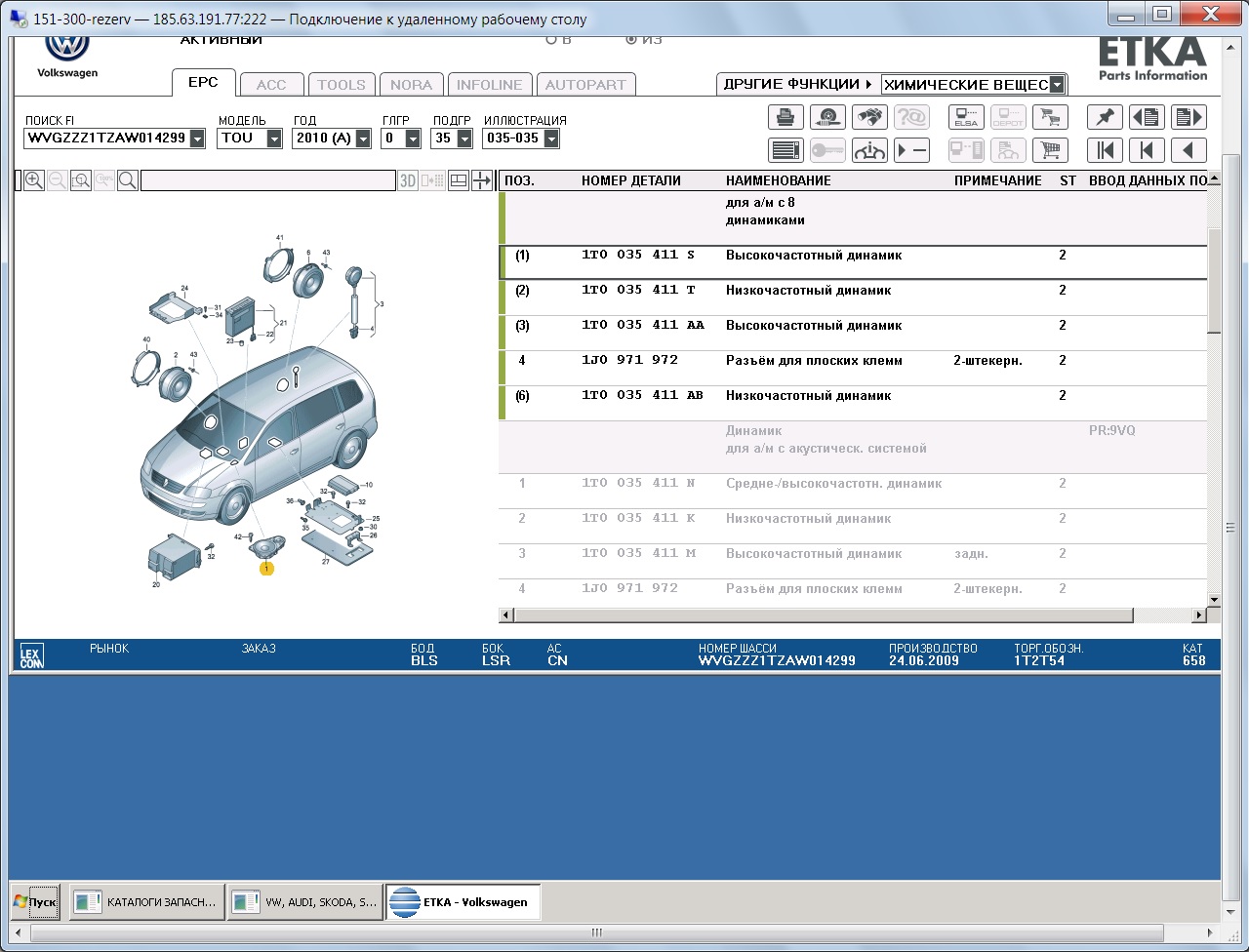This screenshot has width=1249, height=952.
Task: Go to previous page document icon
Action: tap(1147, 117)
